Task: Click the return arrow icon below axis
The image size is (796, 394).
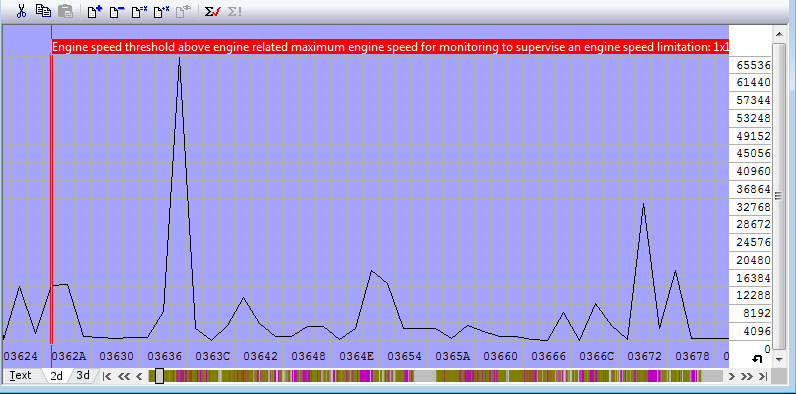Action: pyautogui.click(x=757, y=359)
